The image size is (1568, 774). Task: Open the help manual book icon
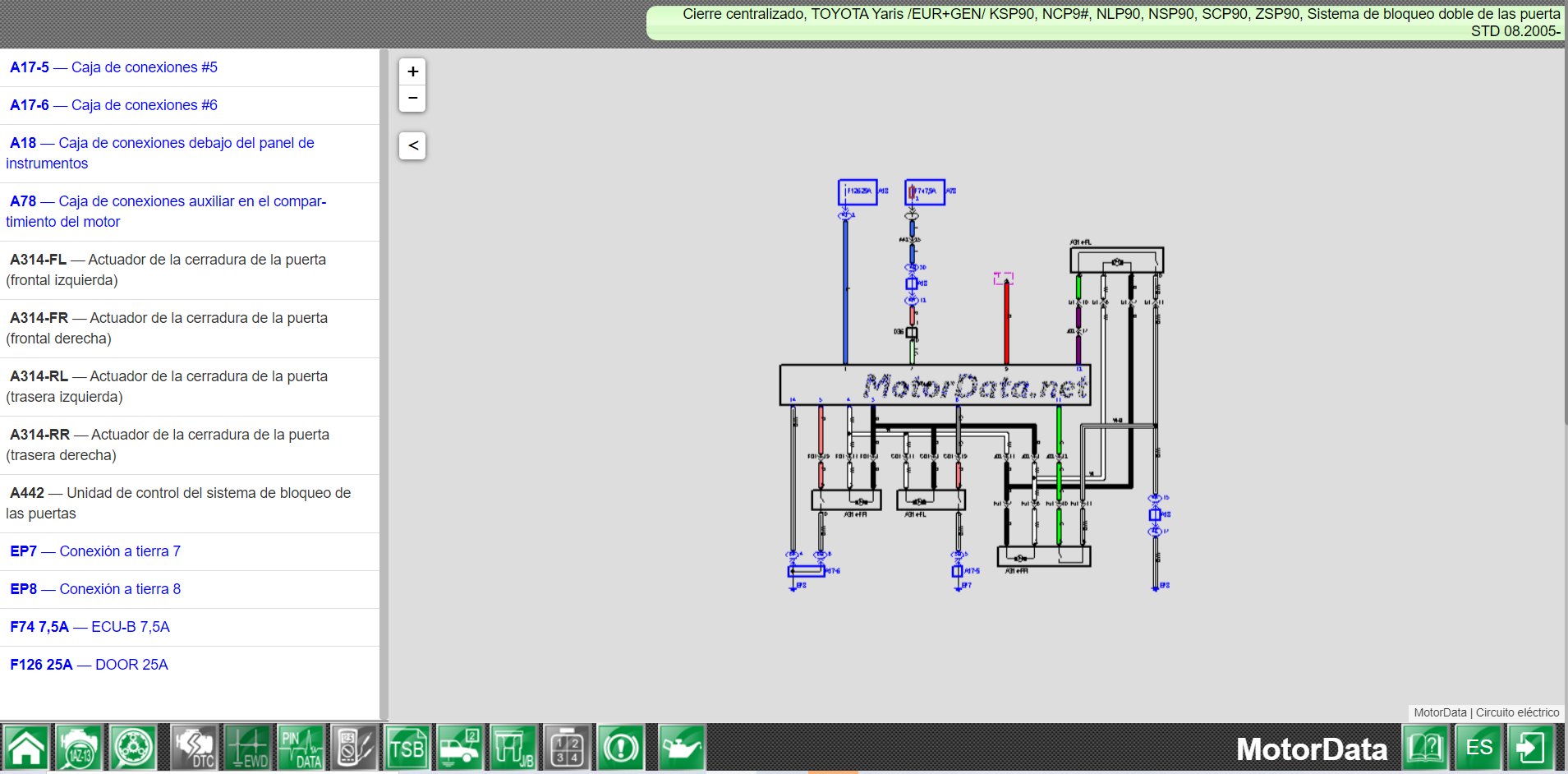click(1426, 749)
